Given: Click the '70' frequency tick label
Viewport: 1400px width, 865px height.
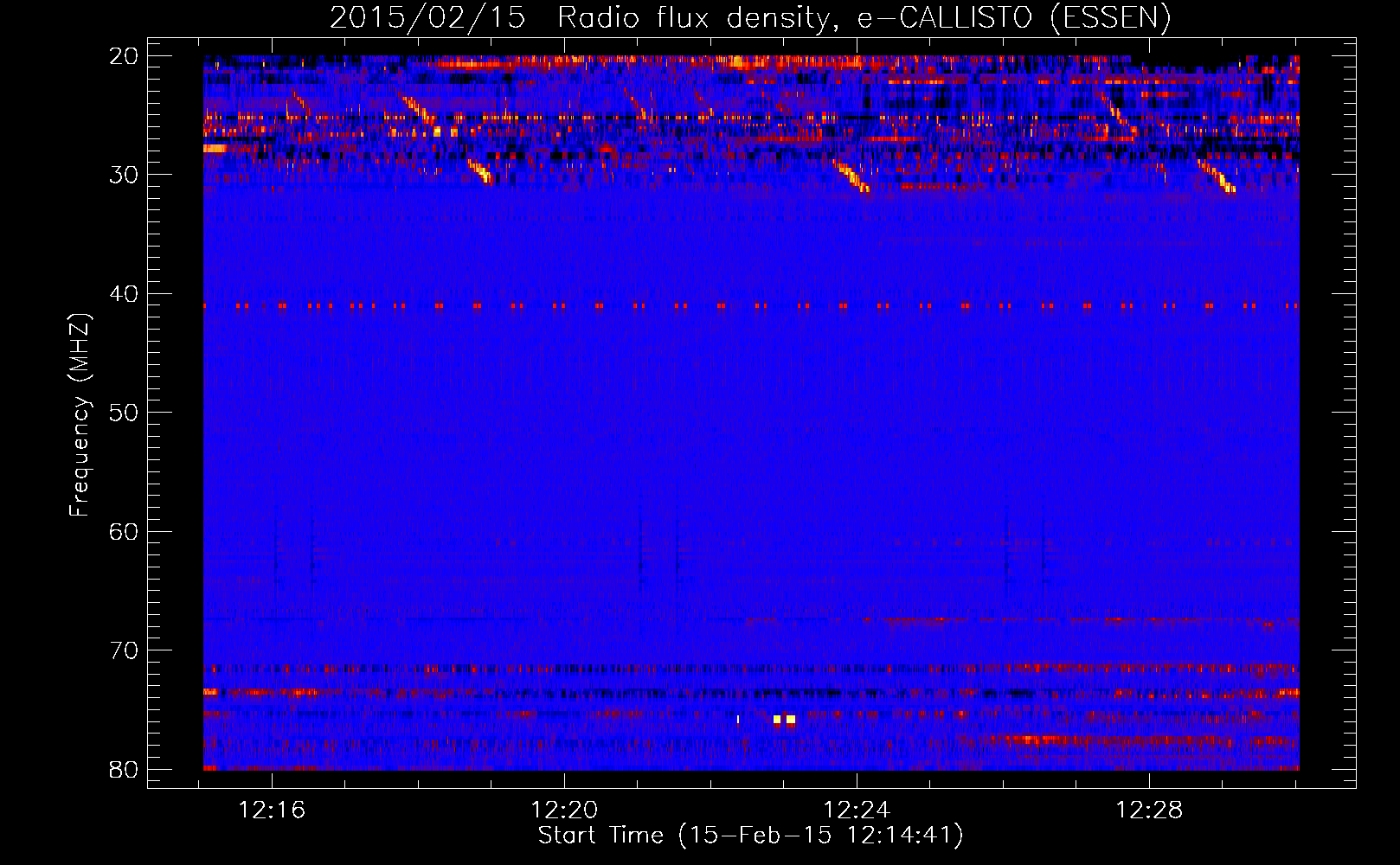Looking at the screenshot, I should coord(124,650).
